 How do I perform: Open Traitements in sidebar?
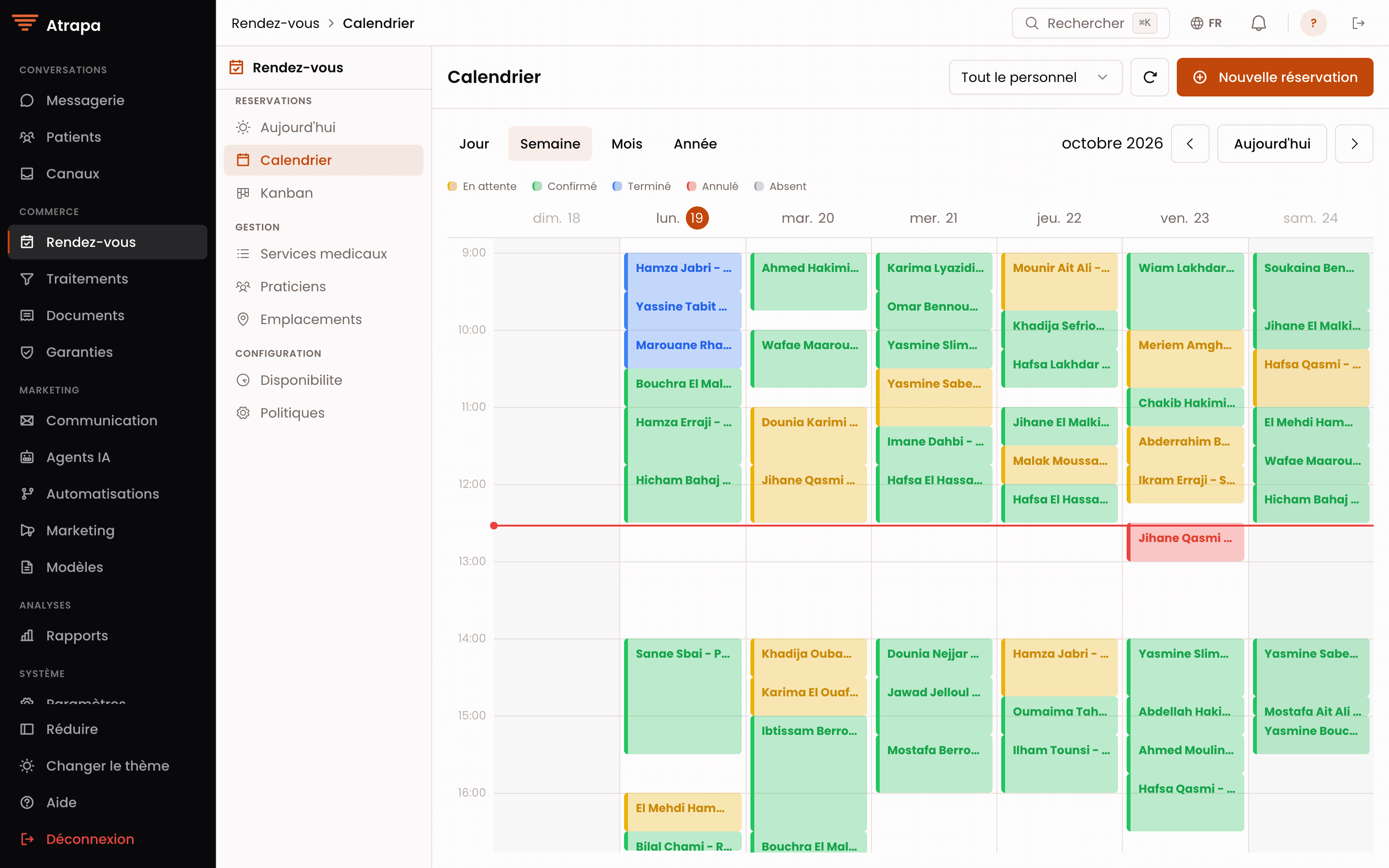point(108,279)
